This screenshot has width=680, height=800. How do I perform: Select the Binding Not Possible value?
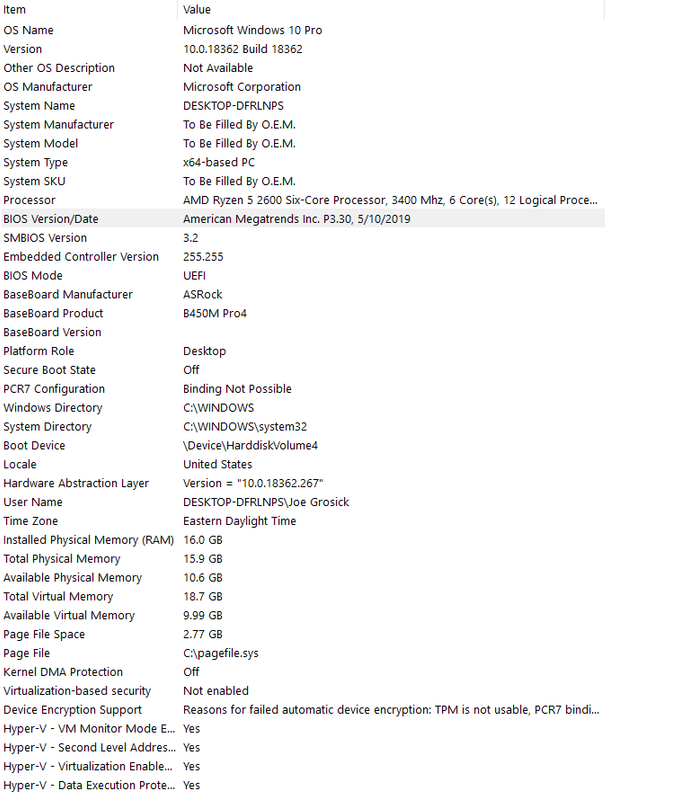pyautogui.click(x=237, y=389)
